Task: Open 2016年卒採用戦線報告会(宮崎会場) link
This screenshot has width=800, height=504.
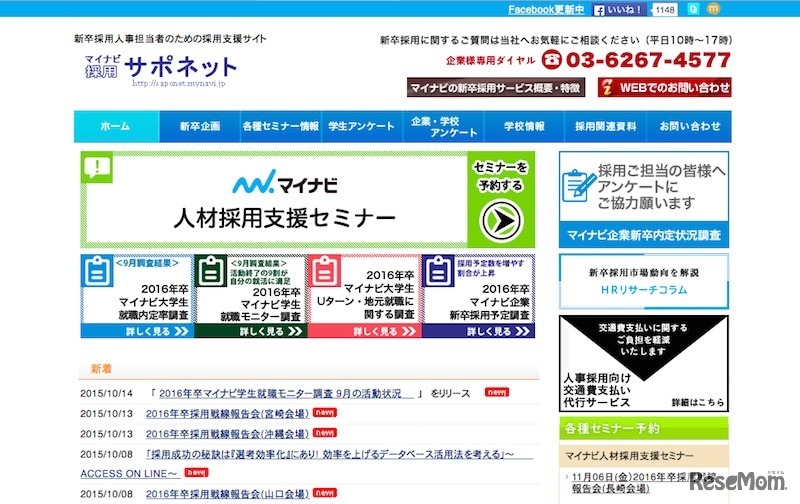Action: [x=227, y=414]
